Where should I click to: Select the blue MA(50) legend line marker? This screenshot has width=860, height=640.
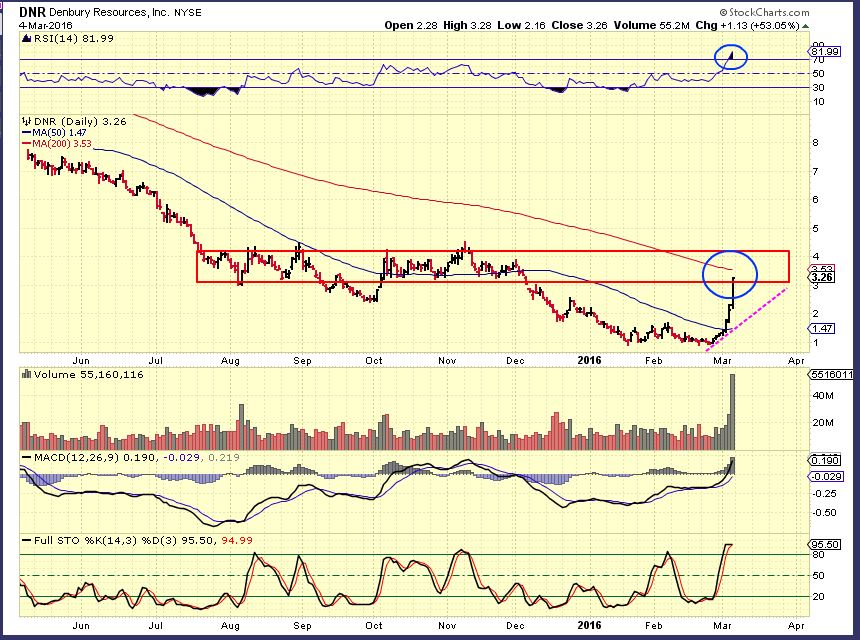(26, 133)
